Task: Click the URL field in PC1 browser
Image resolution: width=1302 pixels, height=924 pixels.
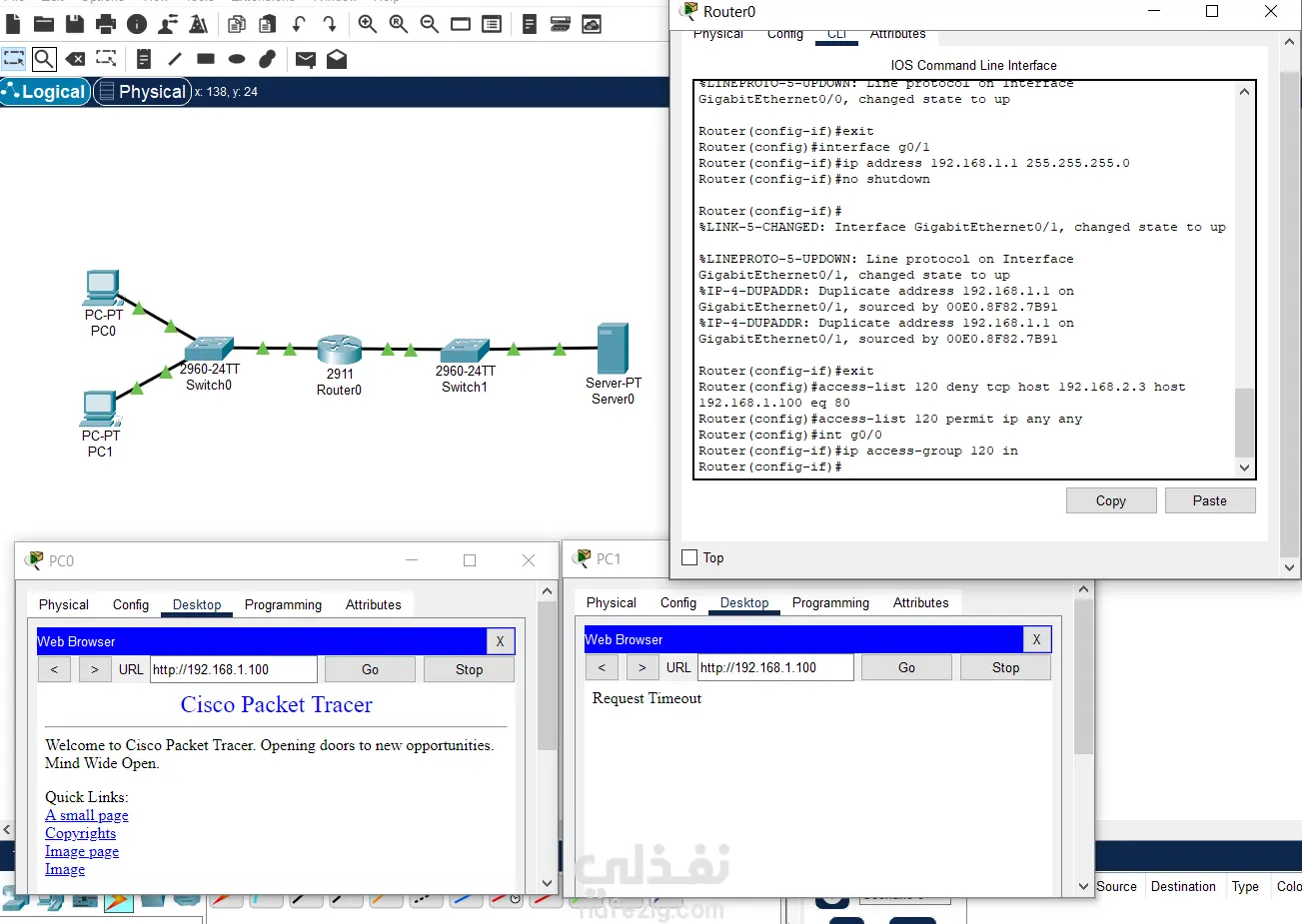Action: (x=775, y=667)
